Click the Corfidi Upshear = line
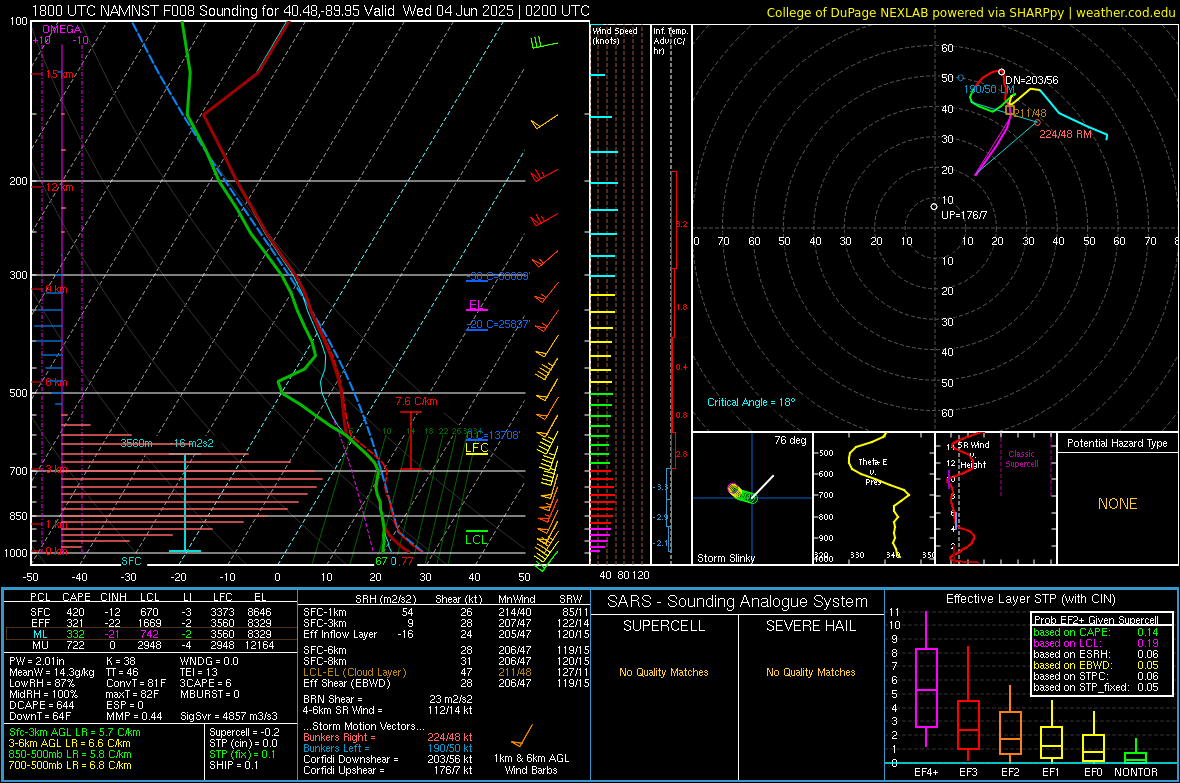 [388, 770]
